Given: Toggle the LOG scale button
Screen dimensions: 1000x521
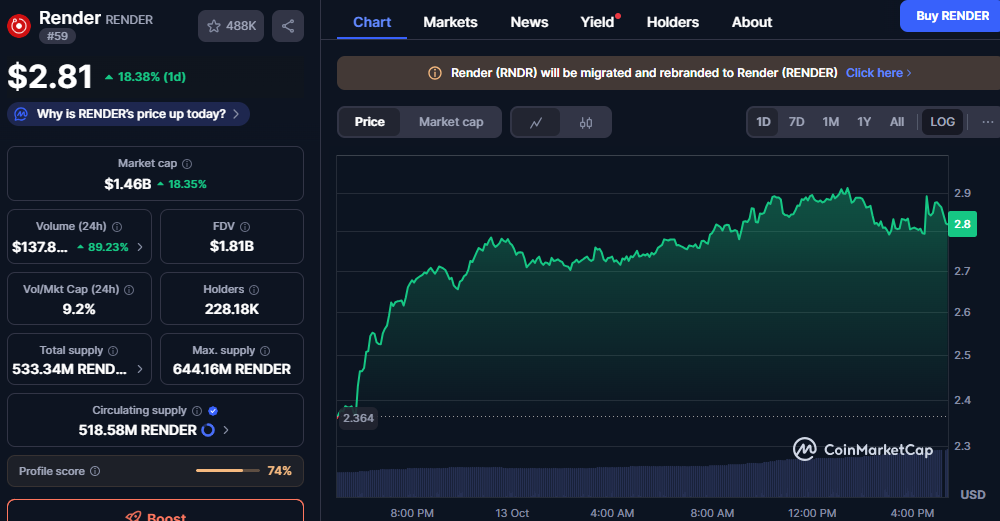Looking at the screenshot, I should coord(942,122).
